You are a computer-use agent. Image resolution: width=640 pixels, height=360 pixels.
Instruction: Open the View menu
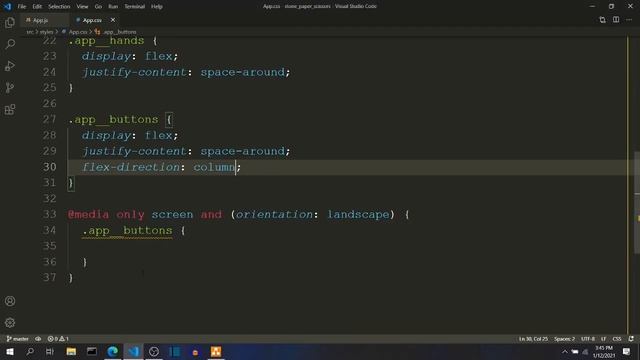point(82,7)
